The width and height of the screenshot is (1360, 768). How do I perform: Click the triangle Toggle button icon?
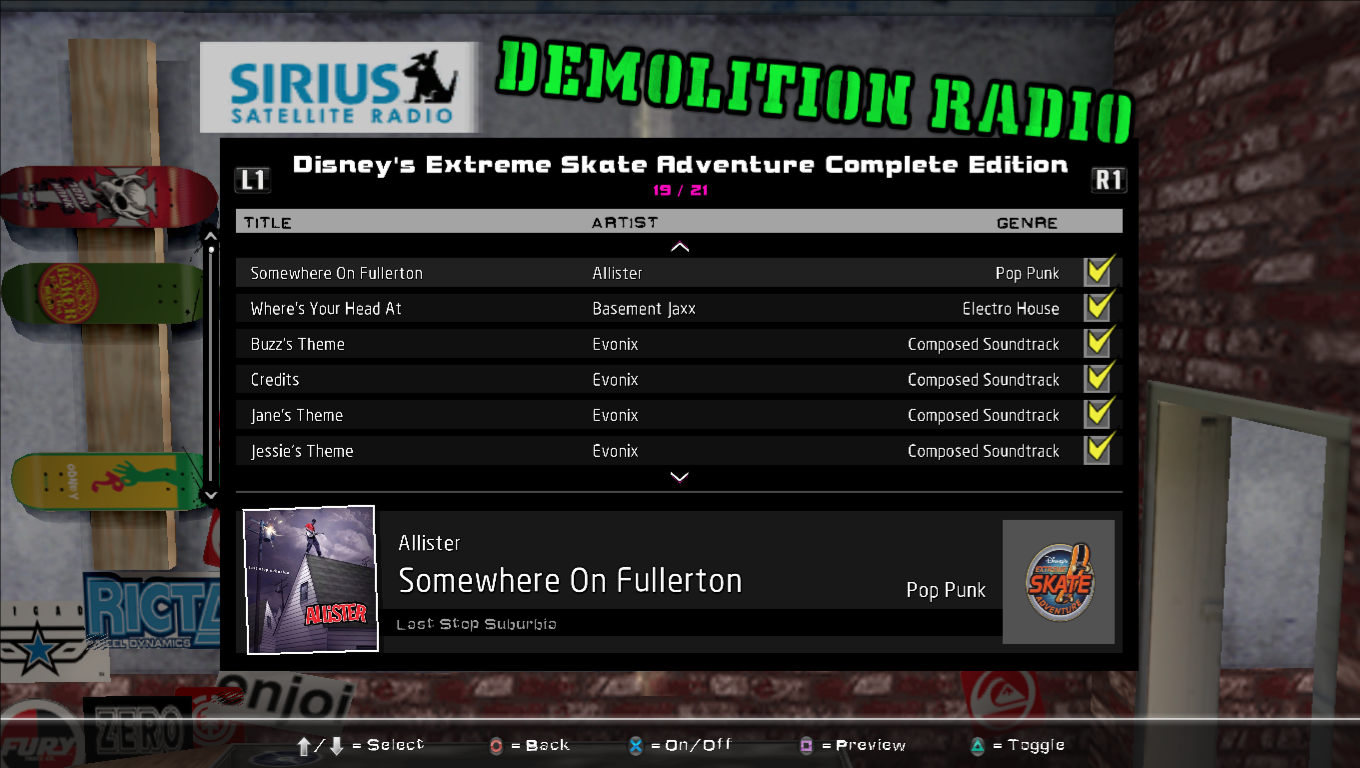977,746
